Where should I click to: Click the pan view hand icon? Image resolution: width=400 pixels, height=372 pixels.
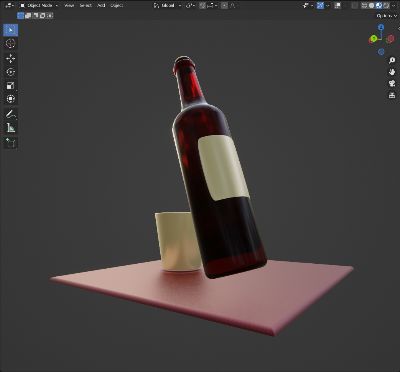coord(392,72)
